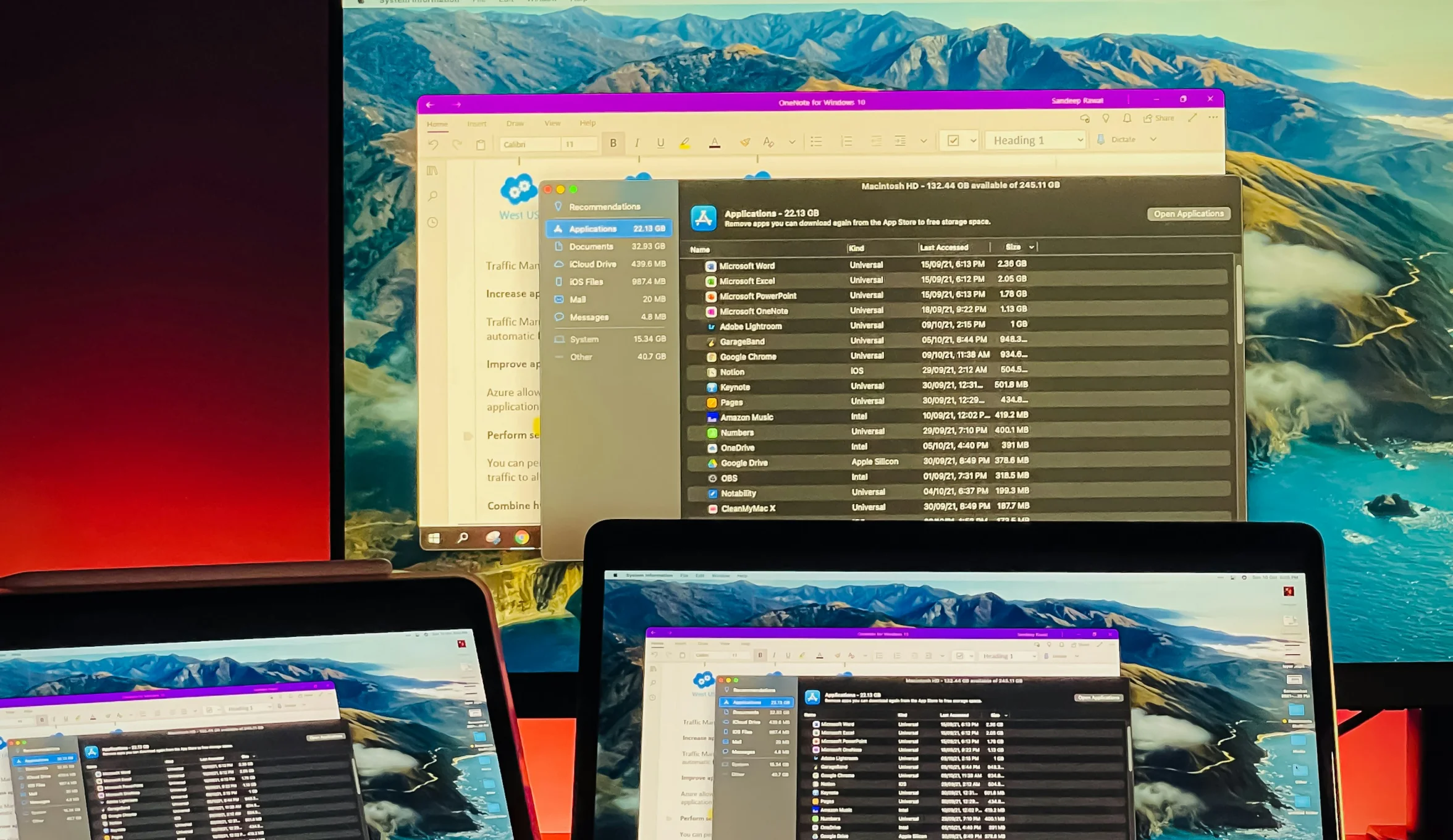Toggle the numbered list

tap(846, 141)
